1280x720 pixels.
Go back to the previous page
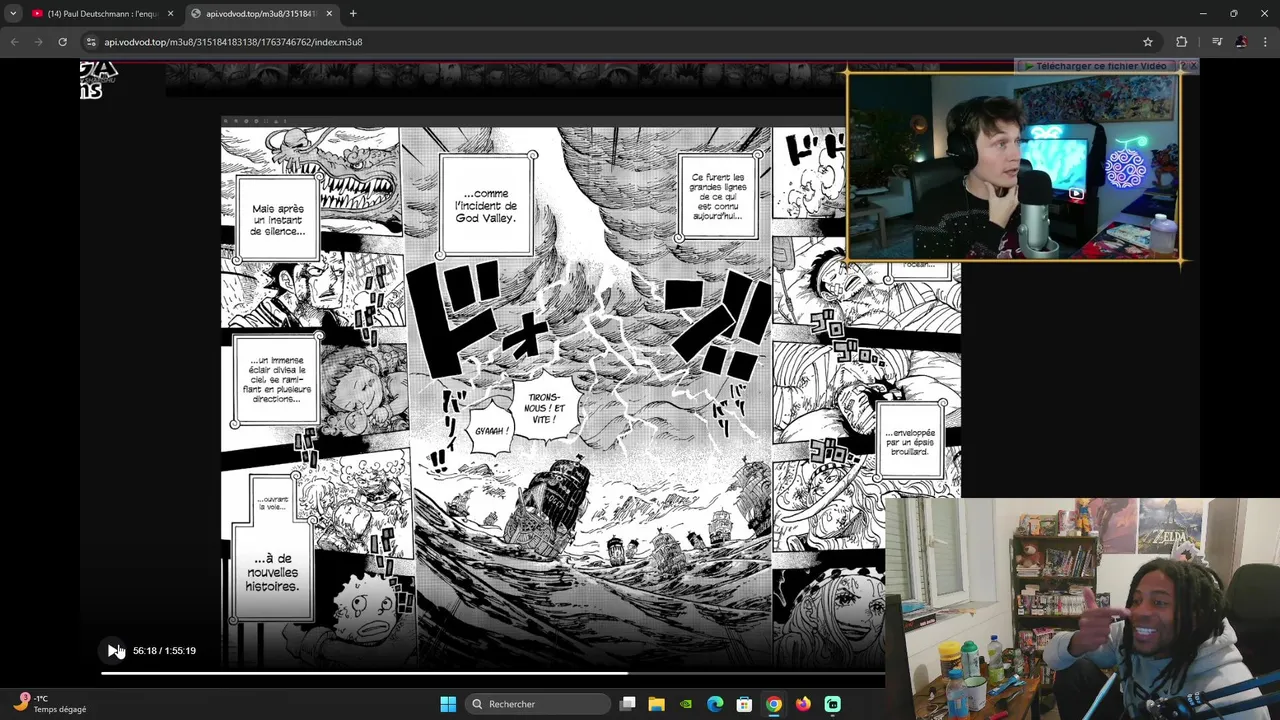click(x=14, y=42)
